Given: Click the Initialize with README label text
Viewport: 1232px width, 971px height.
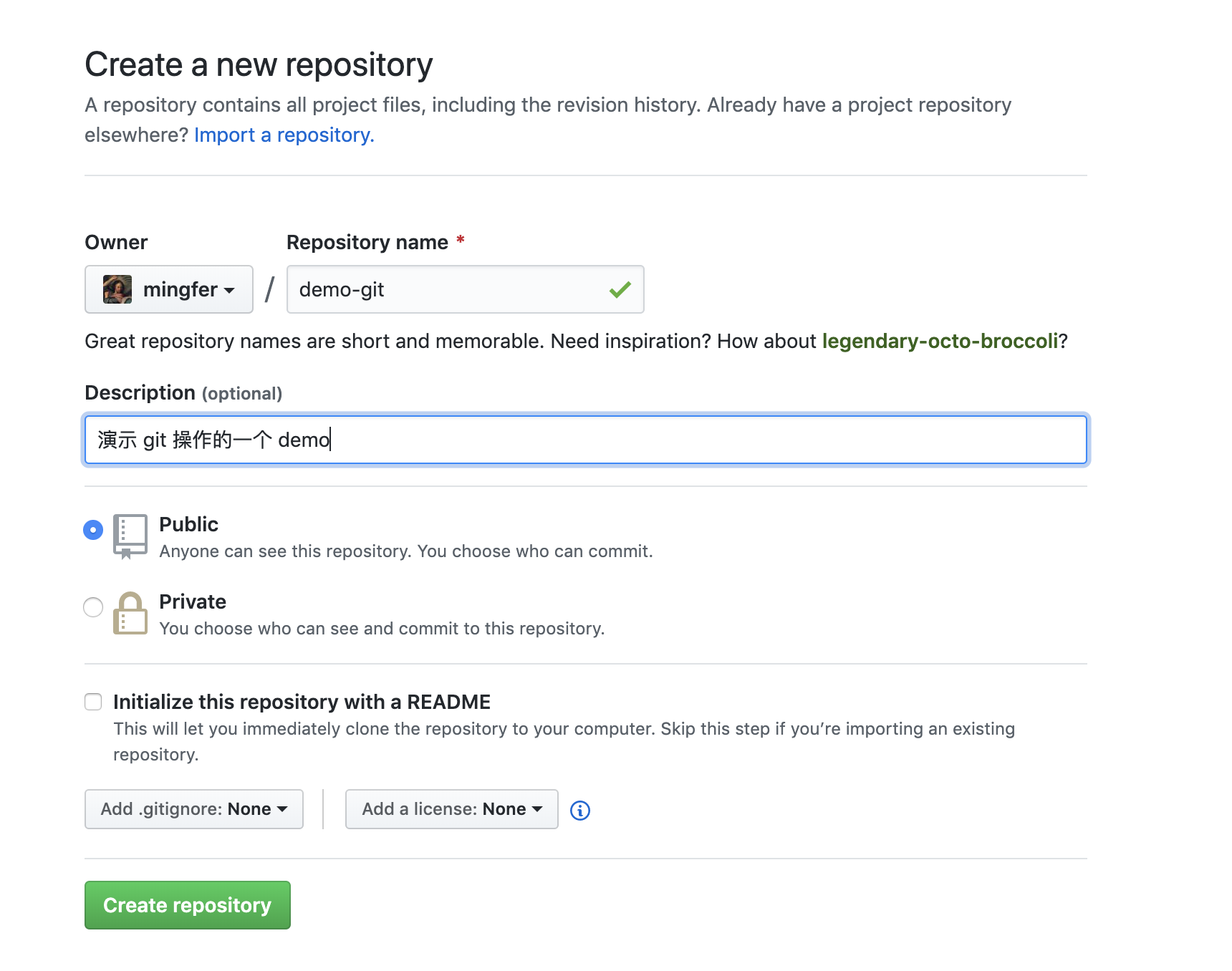Looking at the screenshot, I should 302,702.
